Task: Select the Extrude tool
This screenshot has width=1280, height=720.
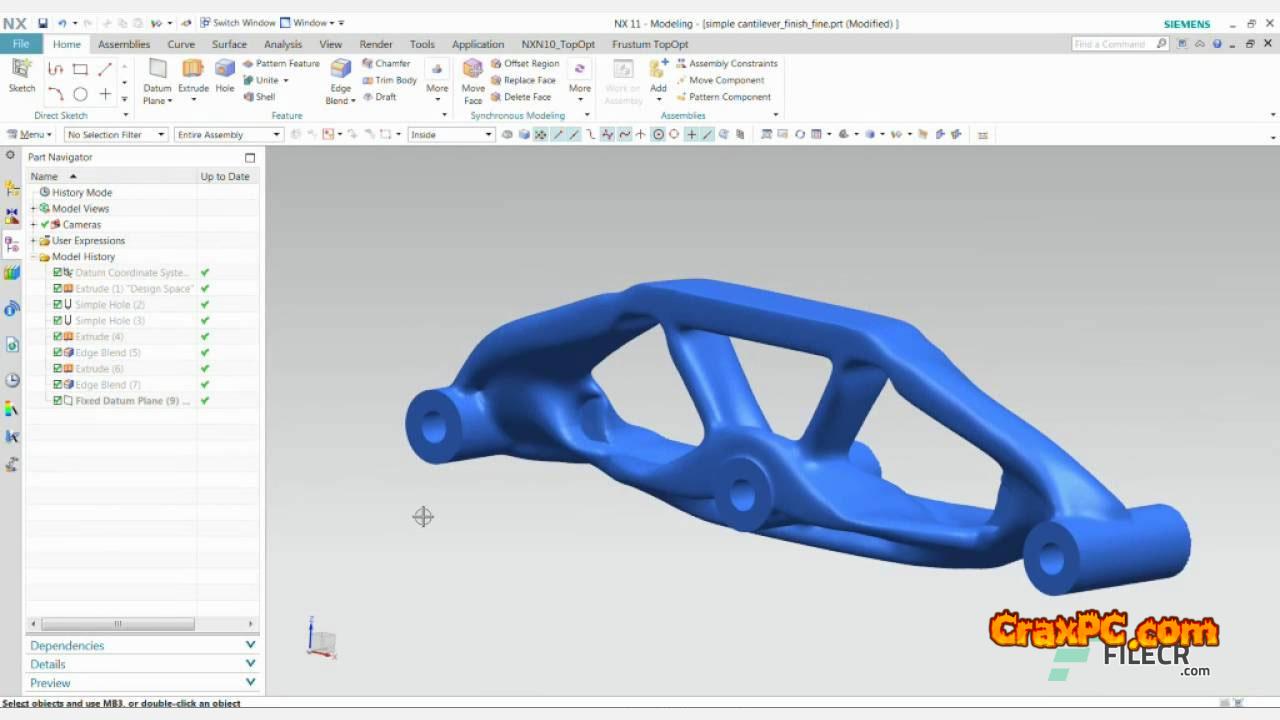Action: pos(193,70)
